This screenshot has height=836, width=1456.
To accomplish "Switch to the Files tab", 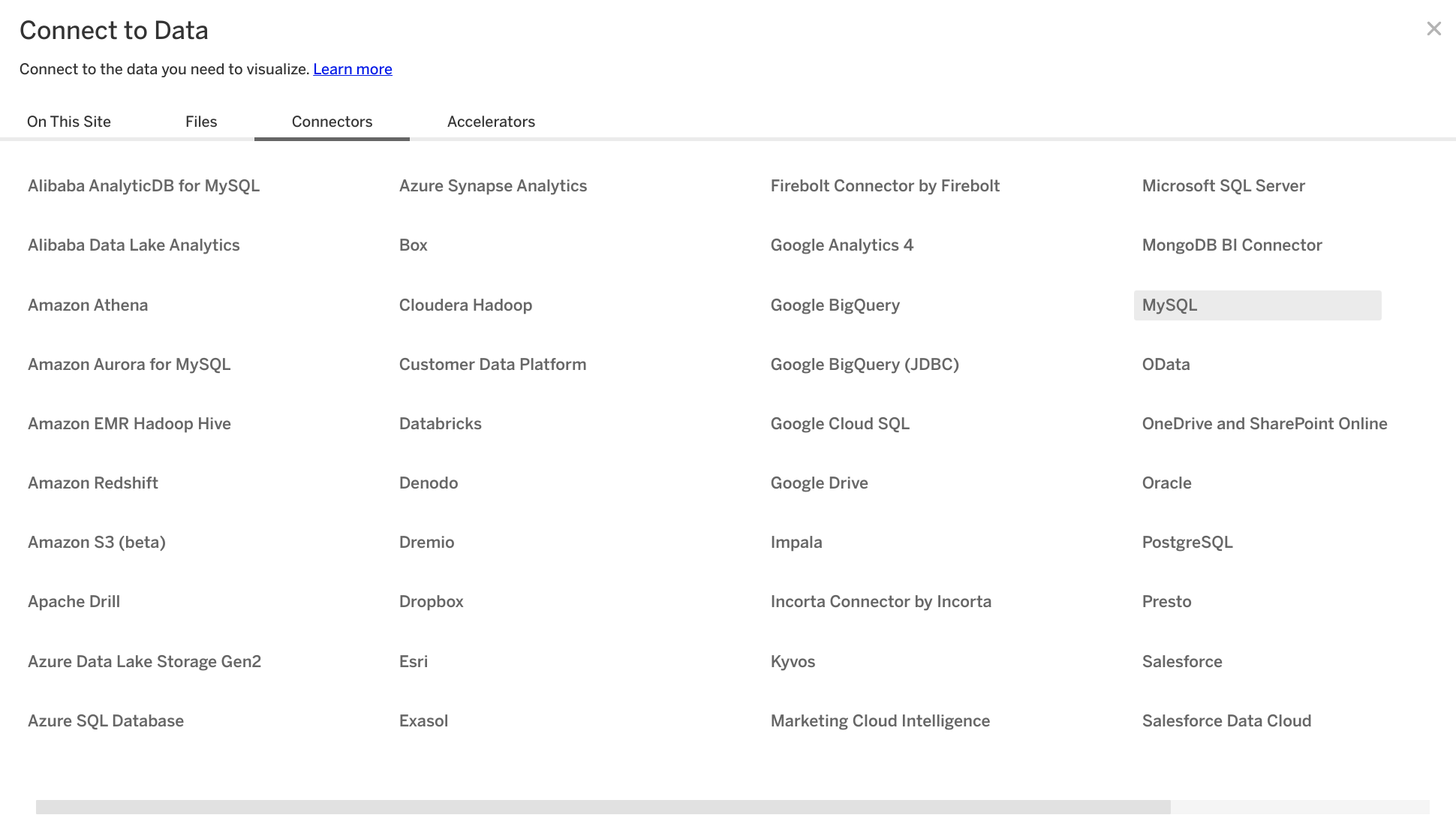I will pos(201,122).
